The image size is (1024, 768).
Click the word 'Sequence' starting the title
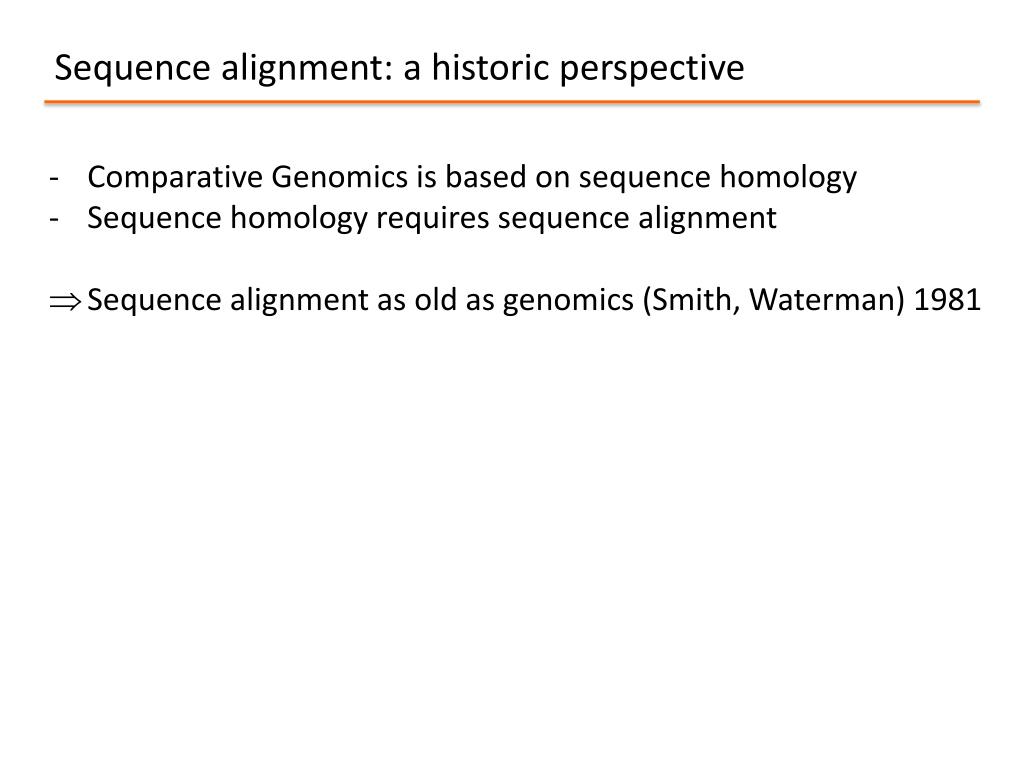coord(133,70)
